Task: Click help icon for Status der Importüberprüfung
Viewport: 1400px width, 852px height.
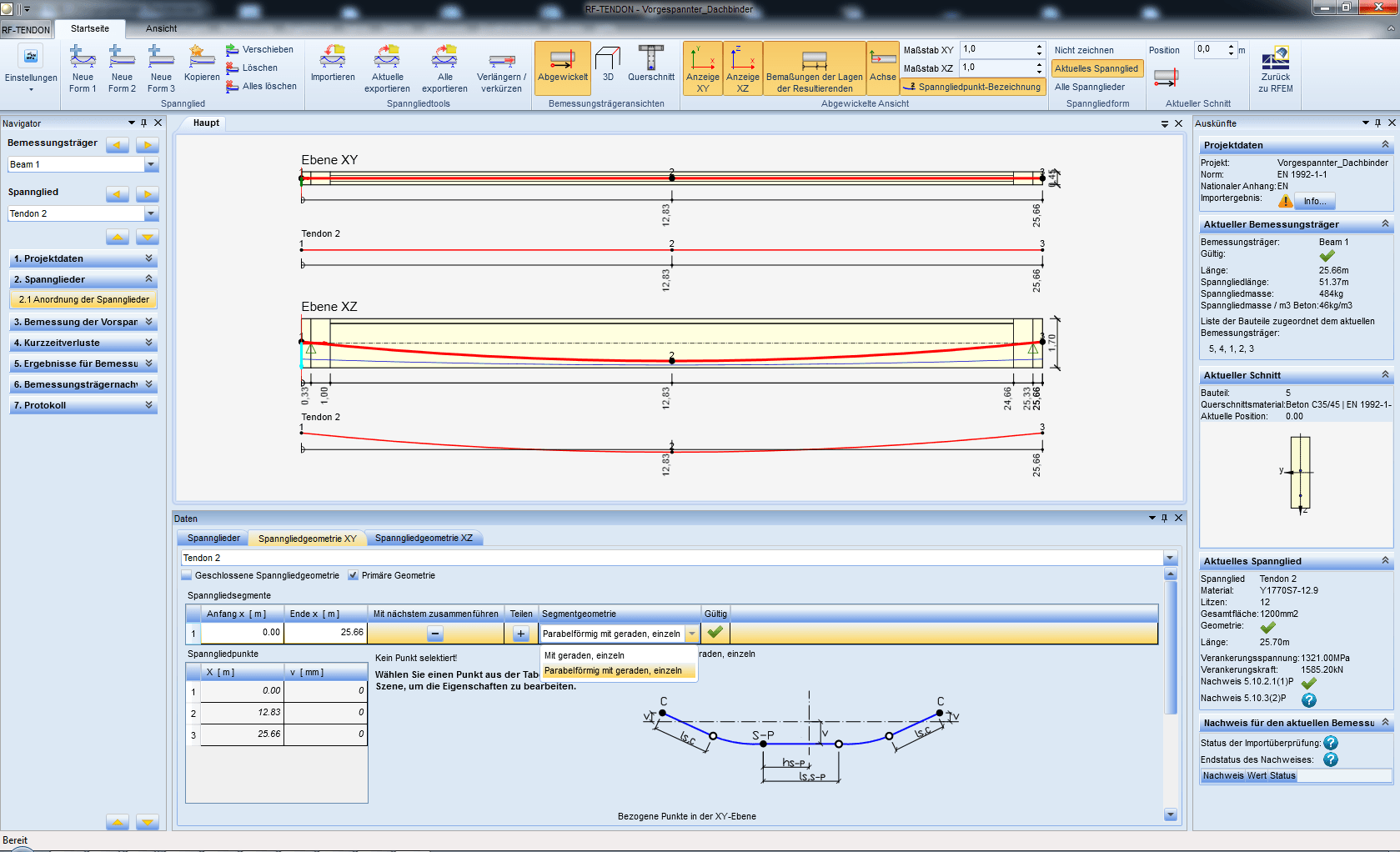Action: click(1331, 743)
